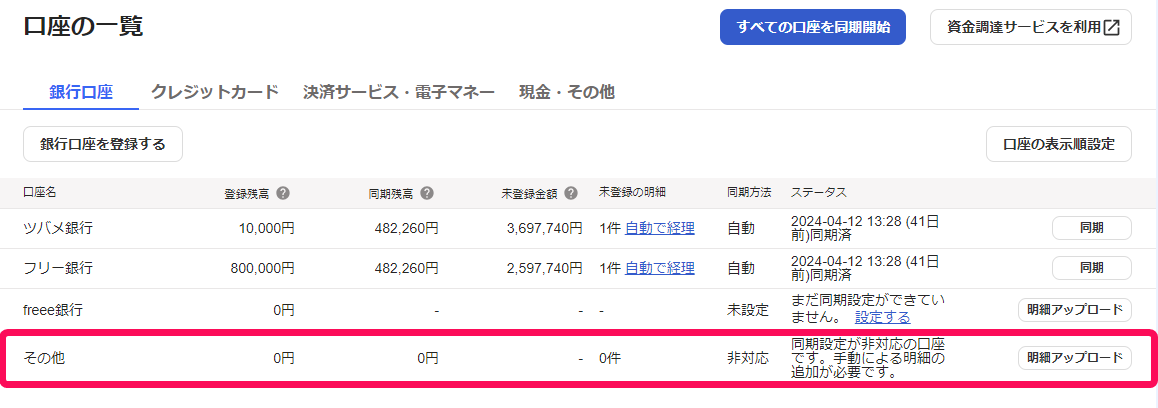Click 自動で経理 link for ツバメ銀行
Viewport: 1158px width, 408px height.
tap(659, 228)
